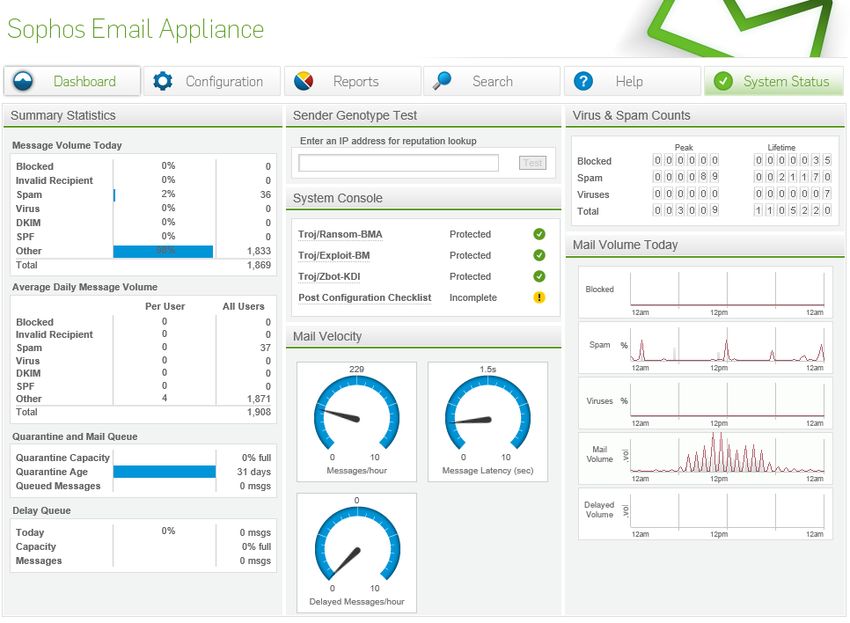The image size is (850, 623).
Task: Click the Sophos Email Appliance title
Action: pyautogui.click(x=136, y=29)
